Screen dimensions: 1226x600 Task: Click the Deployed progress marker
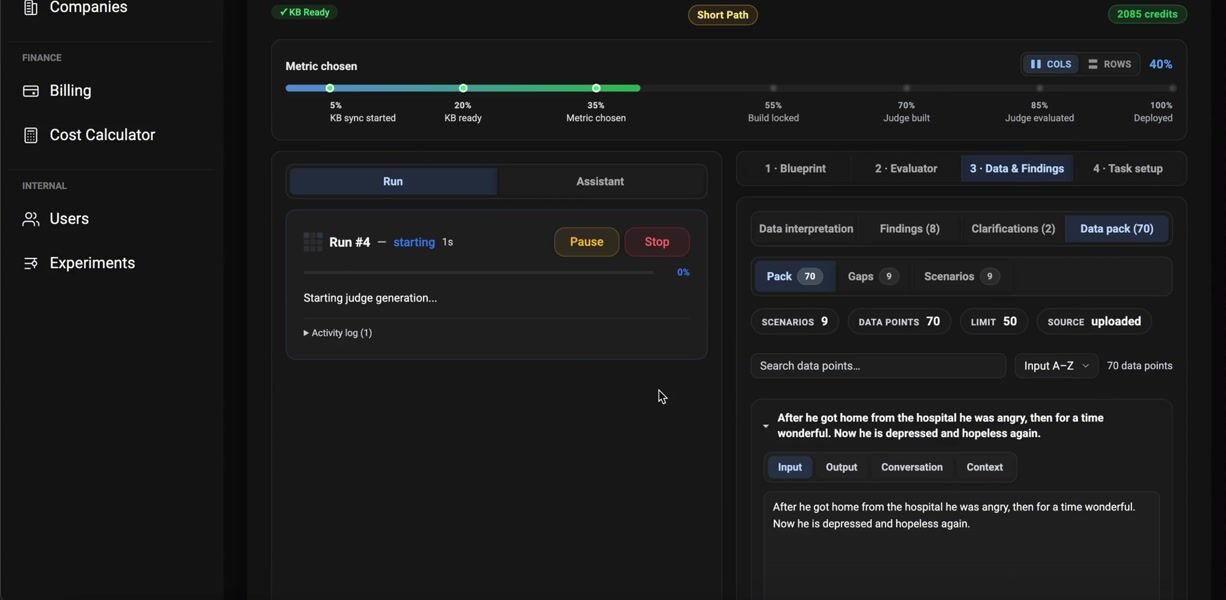point(1173,88)
